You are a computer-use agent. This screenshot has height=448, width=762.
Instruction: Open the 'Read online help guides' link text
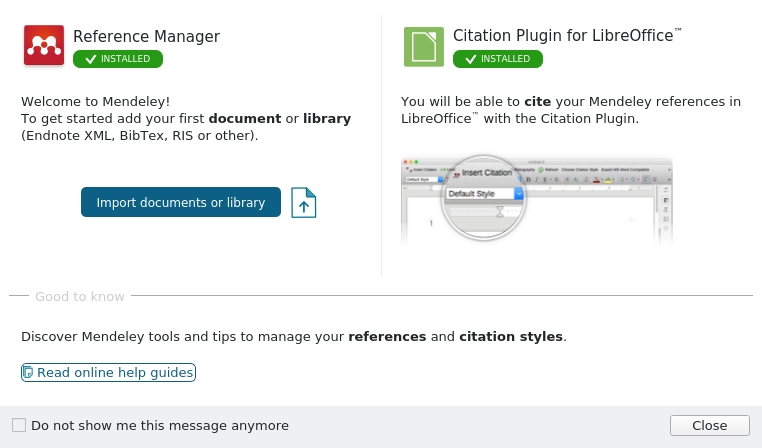115,373
